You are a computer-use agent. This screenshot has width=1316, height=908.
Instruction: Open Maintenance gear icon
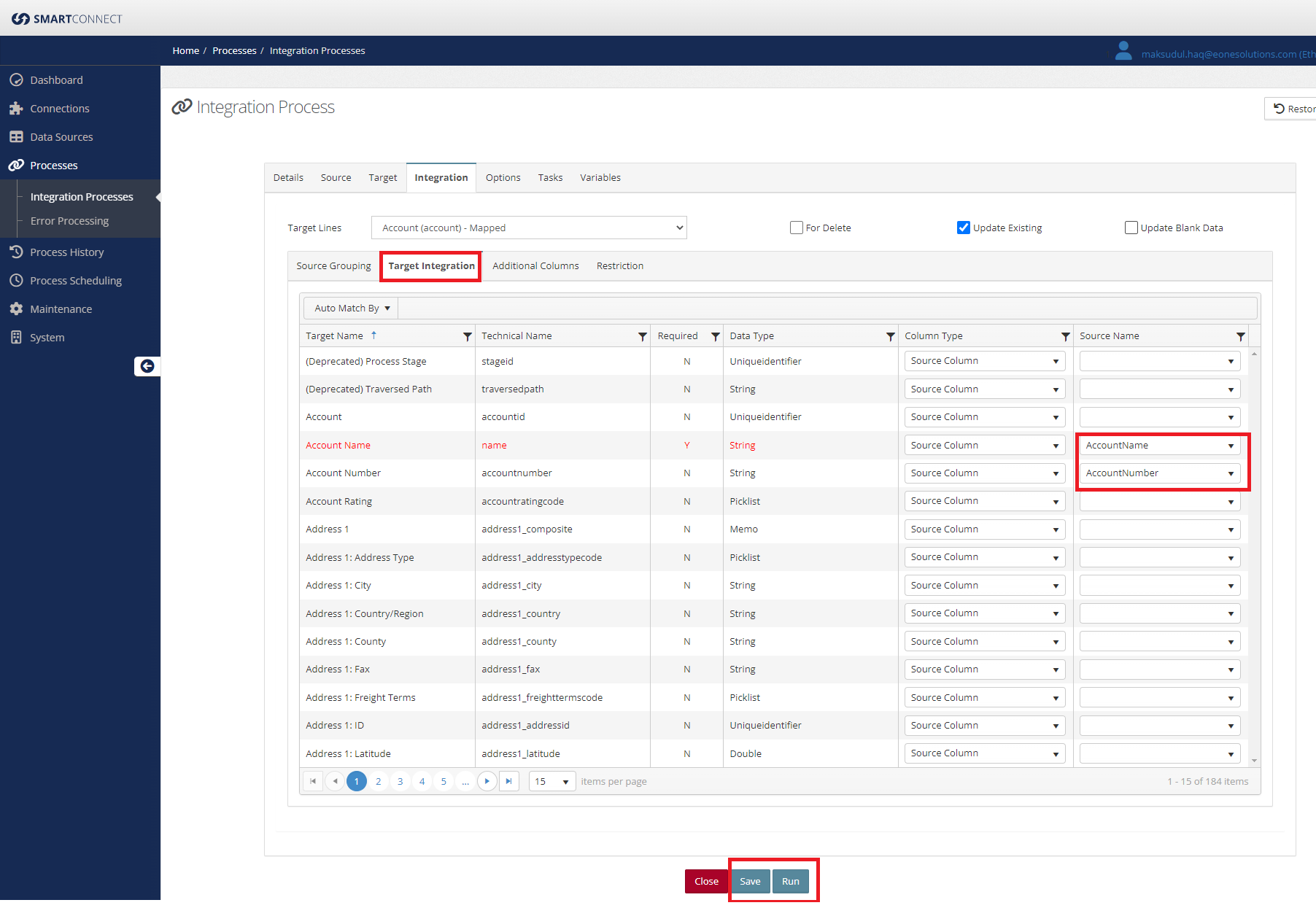16,309
